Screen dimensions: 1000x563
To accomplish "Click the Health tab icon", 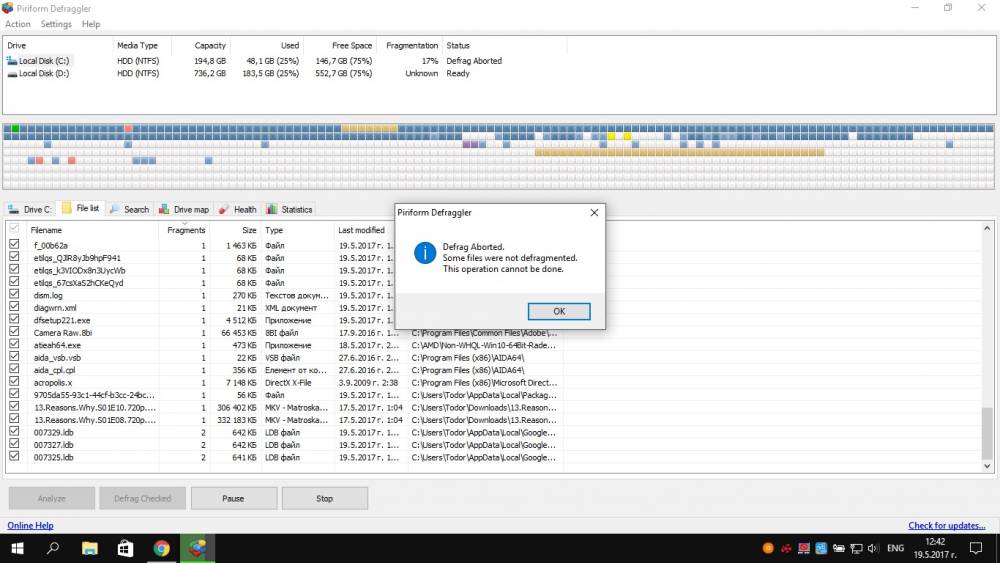I will [223, 209].
